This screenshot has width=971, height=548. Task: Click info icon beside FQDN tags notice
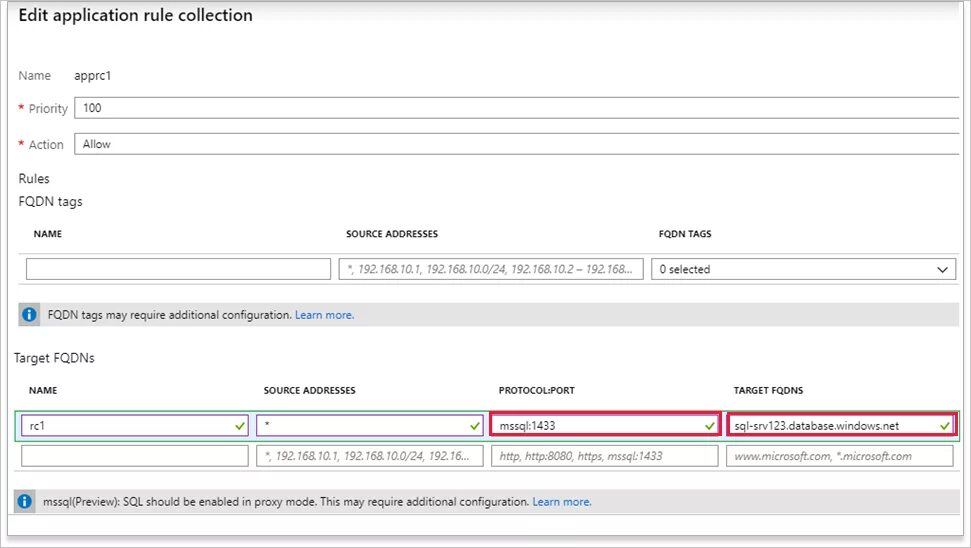click(x=29, y=315)
